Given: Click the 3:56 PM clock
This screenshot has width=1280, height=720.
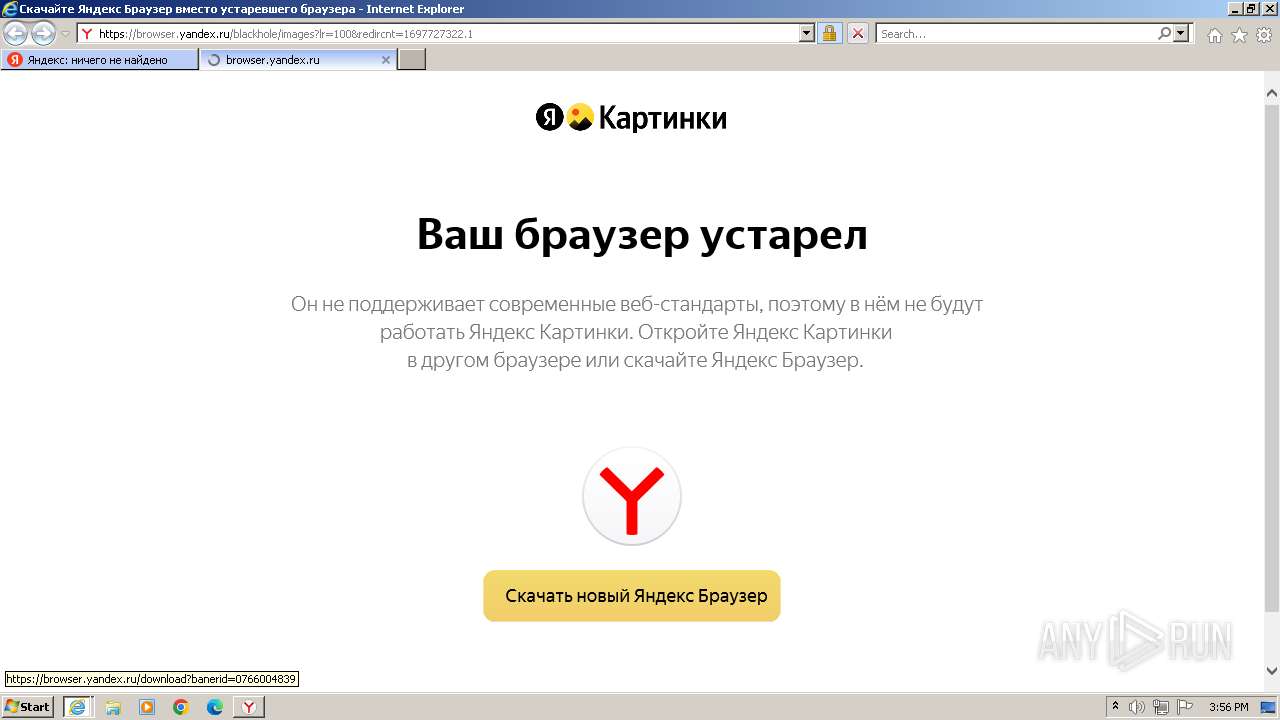Looking at the screenshot, I should click(x=1229, y=707).
